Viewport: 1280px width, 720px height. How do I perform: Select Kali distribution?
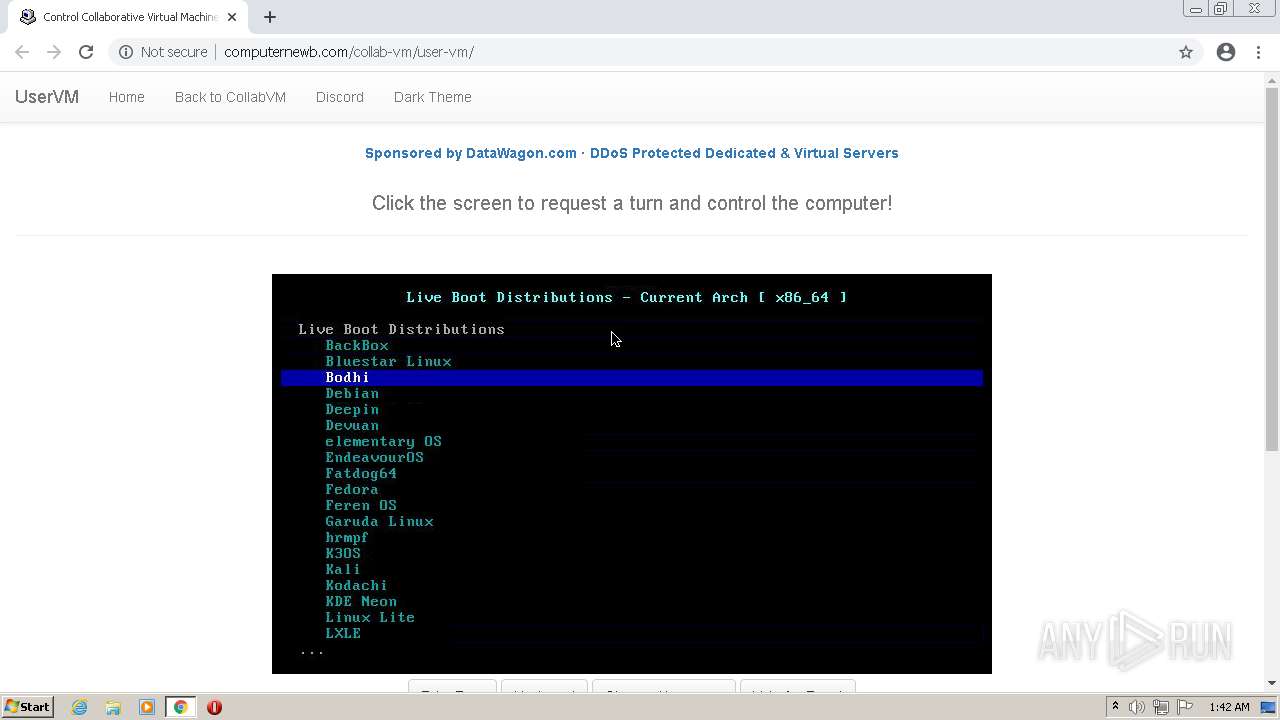coord(343,569)
